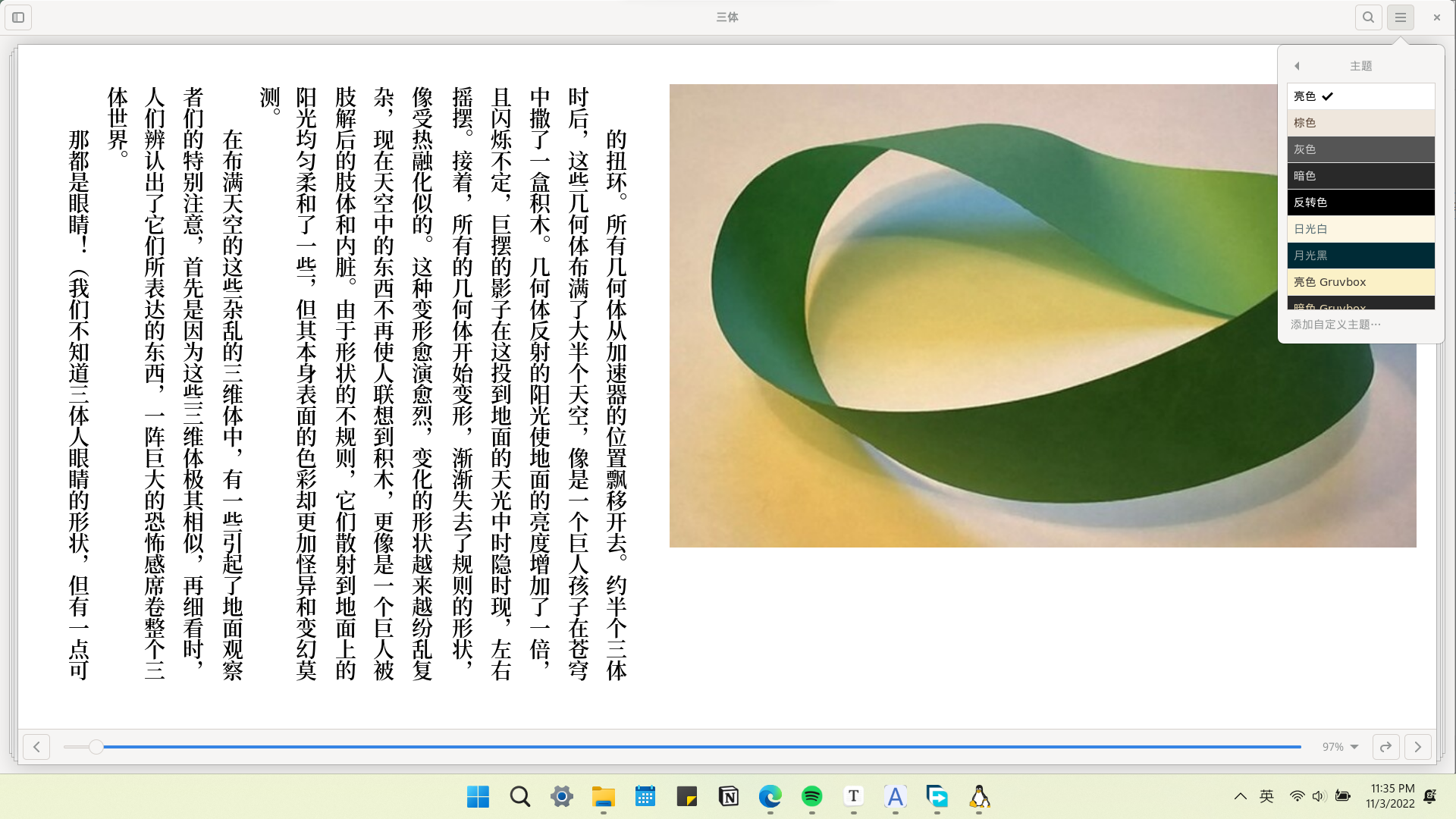This screenshot has height=819, width=1456.
Task: Toggle the sidebar panel icon
Action: pyautogui.click(x=18, y=17)
